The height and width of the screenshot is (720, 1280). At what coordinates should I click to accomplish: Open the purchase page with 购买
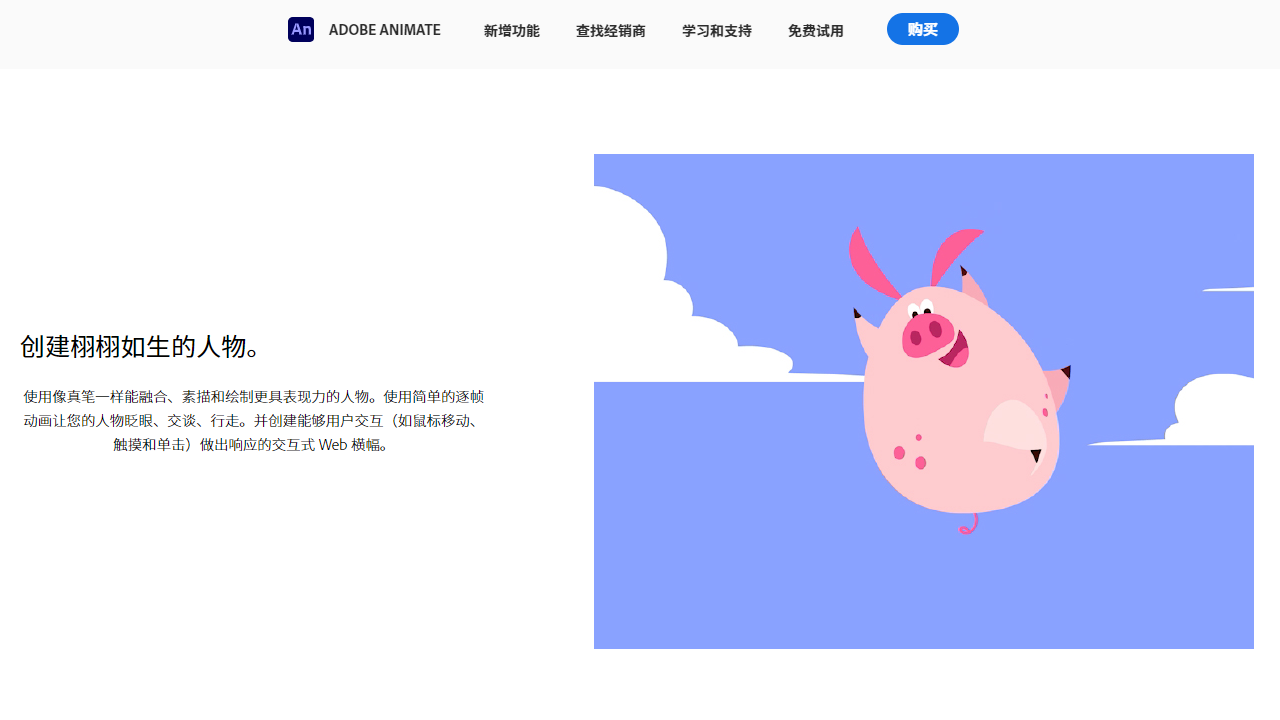922,29
